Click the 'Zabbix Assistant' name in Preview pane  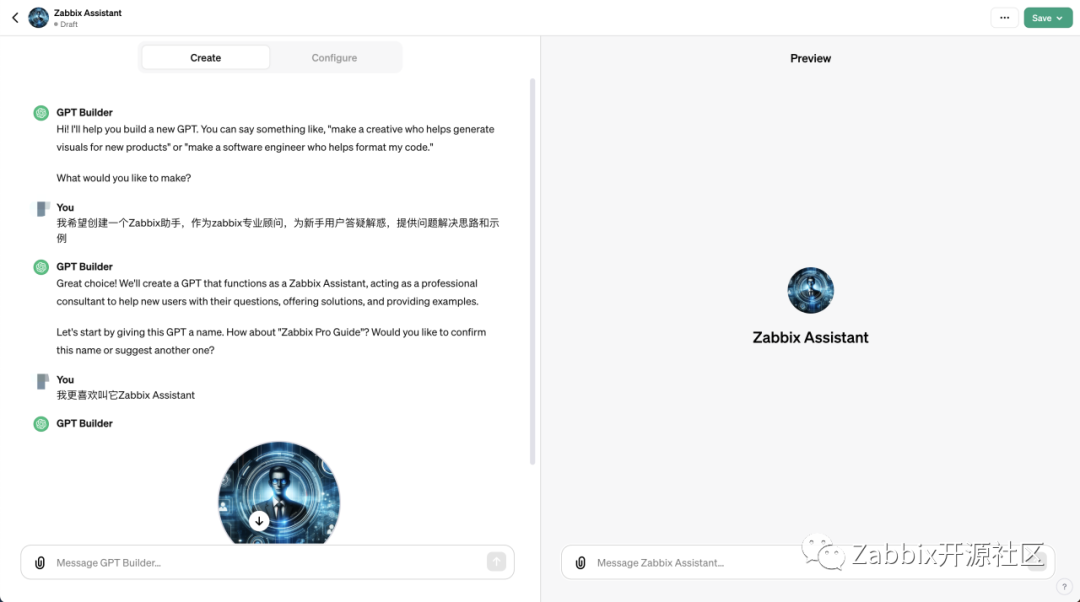coord(810,338)
